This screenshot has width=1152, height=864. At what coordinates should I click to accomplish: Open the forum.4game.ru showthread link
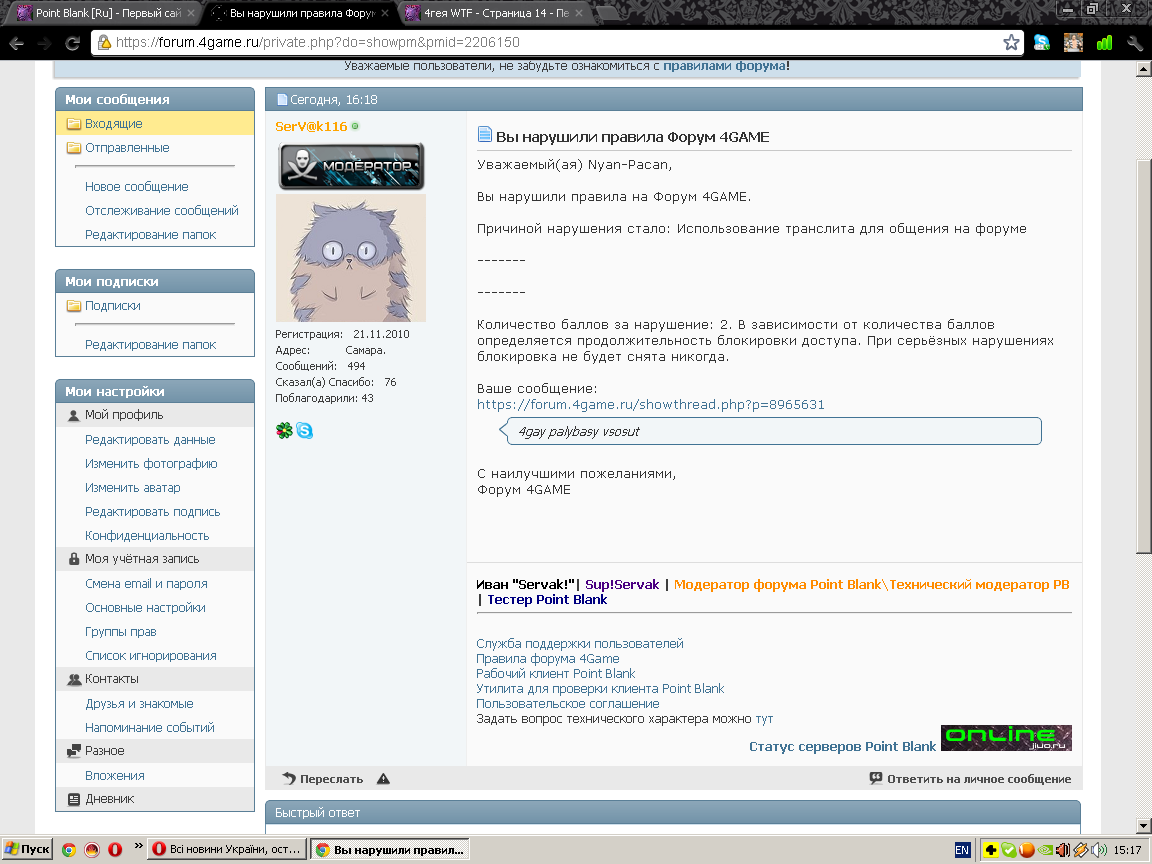(x=650, y=405)
